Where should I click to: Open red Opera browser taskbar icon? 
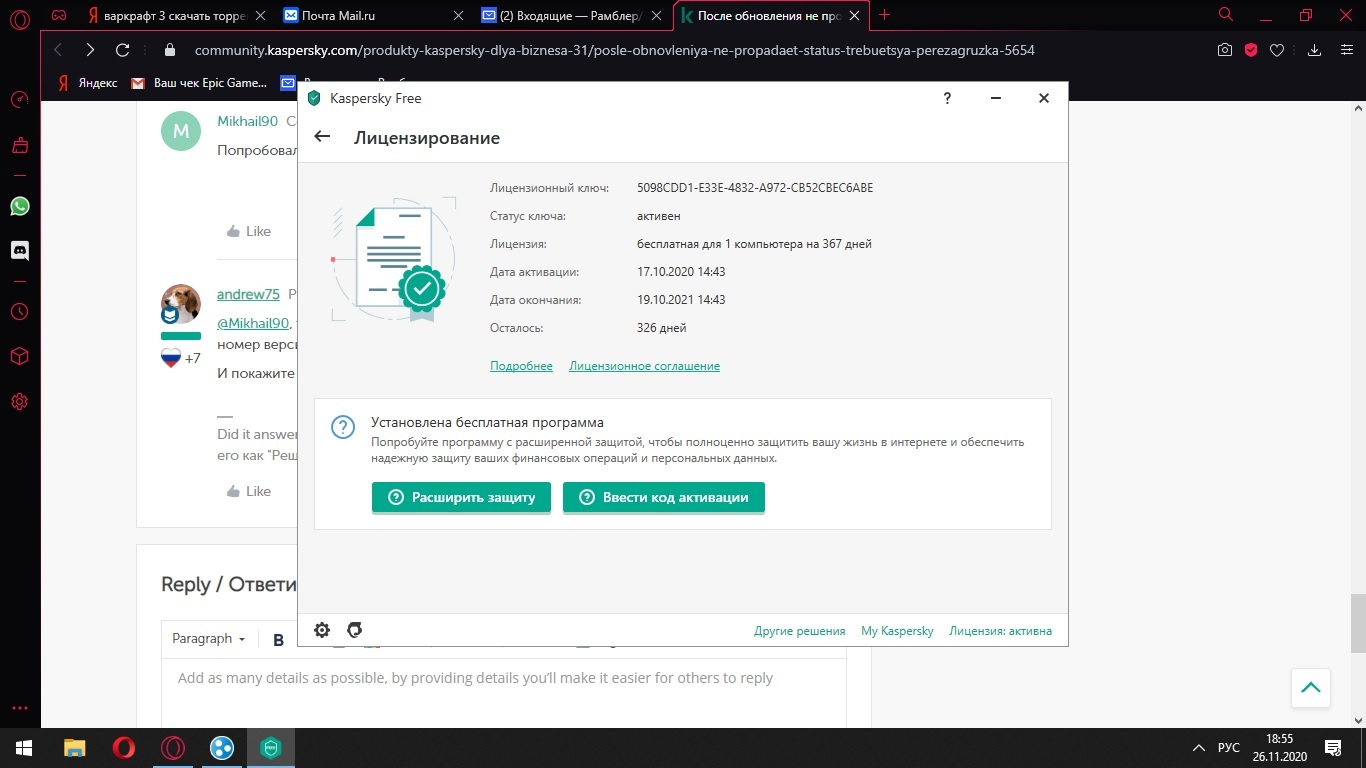pos(124,748)
